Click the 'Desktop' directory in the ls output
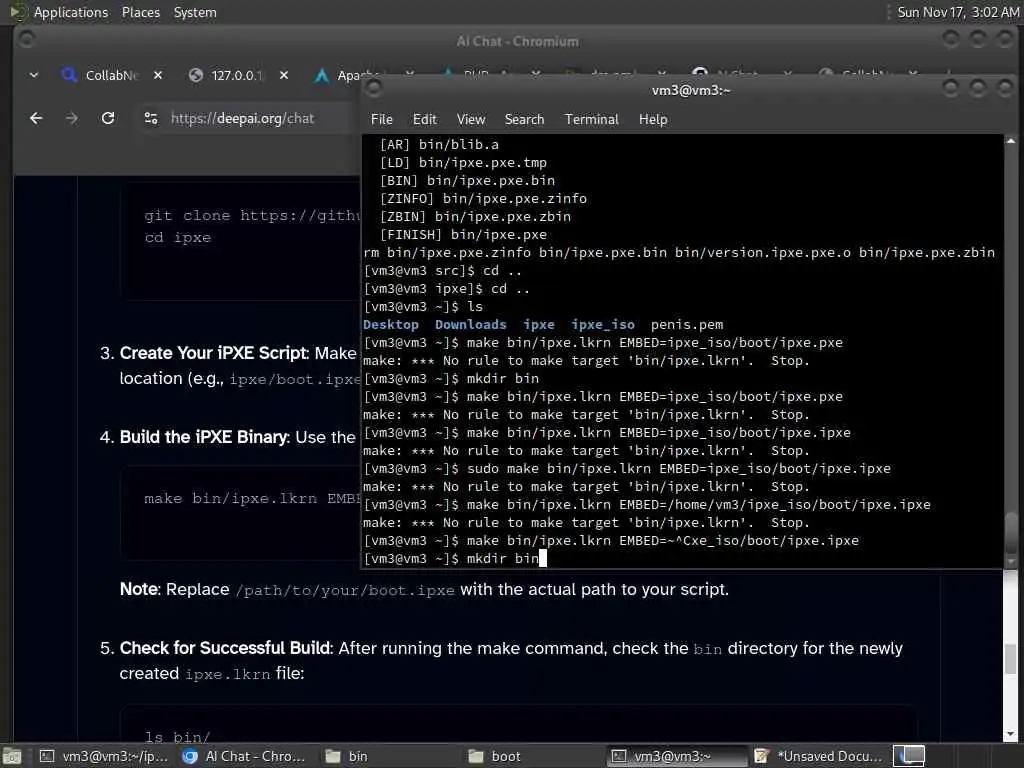 click(x=391, y=325)
